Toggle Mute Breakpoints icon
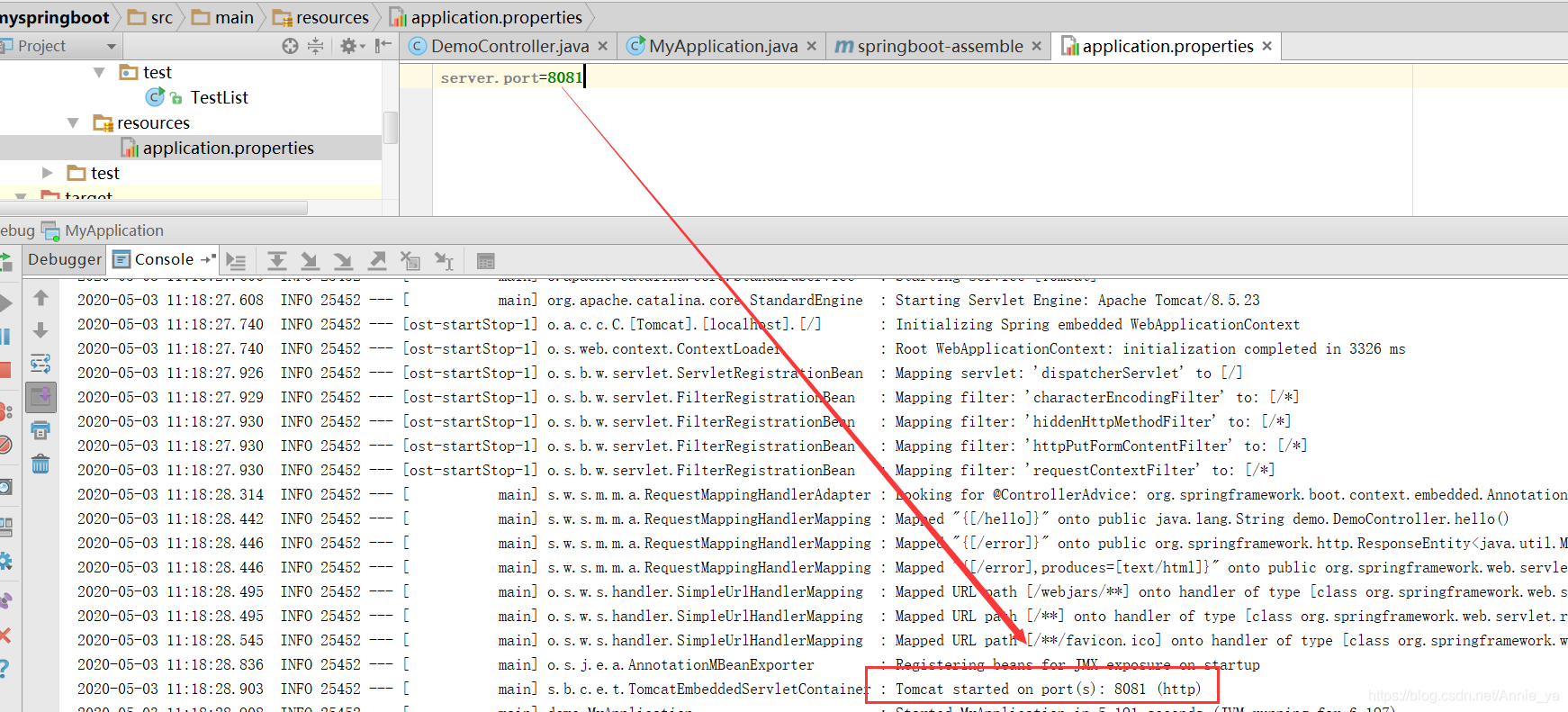Image resolution: width=1568 pixels, height=712 pixels. [5, 445]
